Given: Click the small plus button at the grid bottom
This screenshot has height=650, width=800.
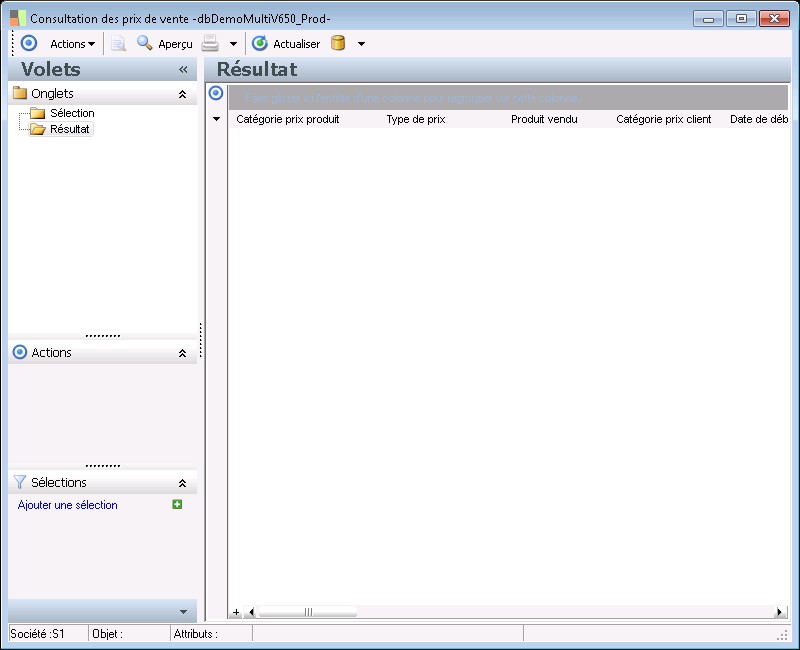Looking at the screenshot, I should point(236,612).
